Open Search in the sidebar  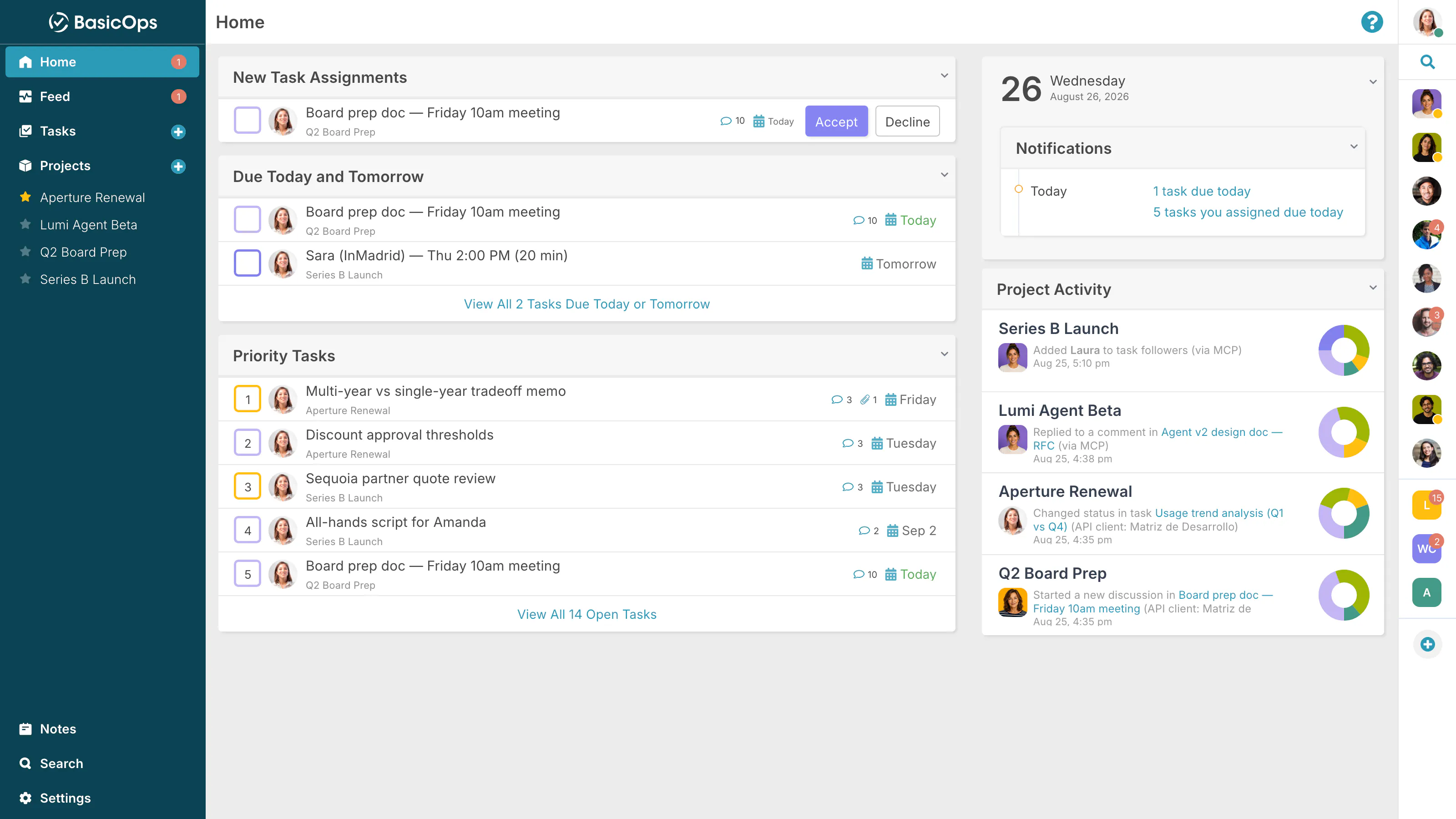point(102,763)
